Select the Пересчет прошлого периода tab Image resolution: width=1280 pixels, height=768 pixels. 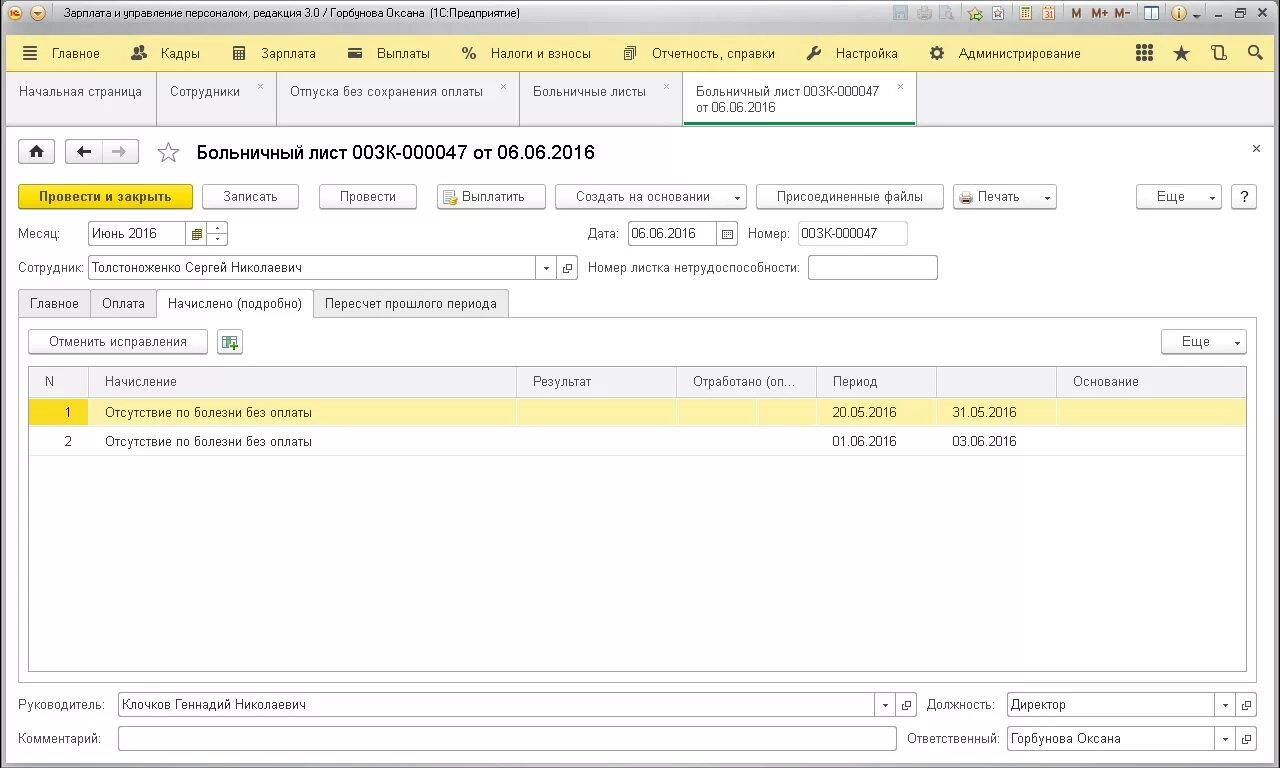(411, 304)
